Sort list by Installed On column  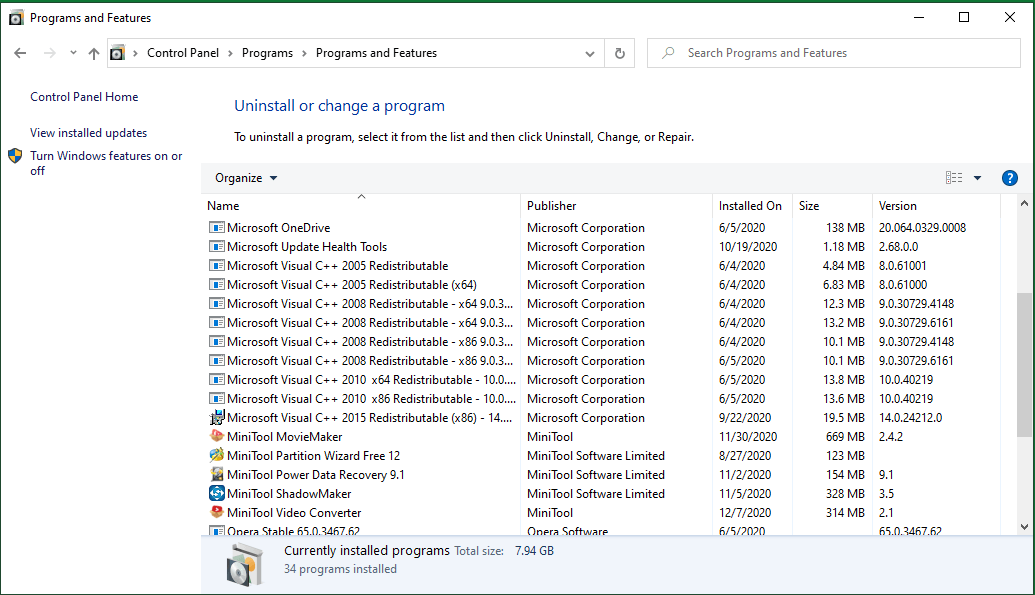pos(752,205)
